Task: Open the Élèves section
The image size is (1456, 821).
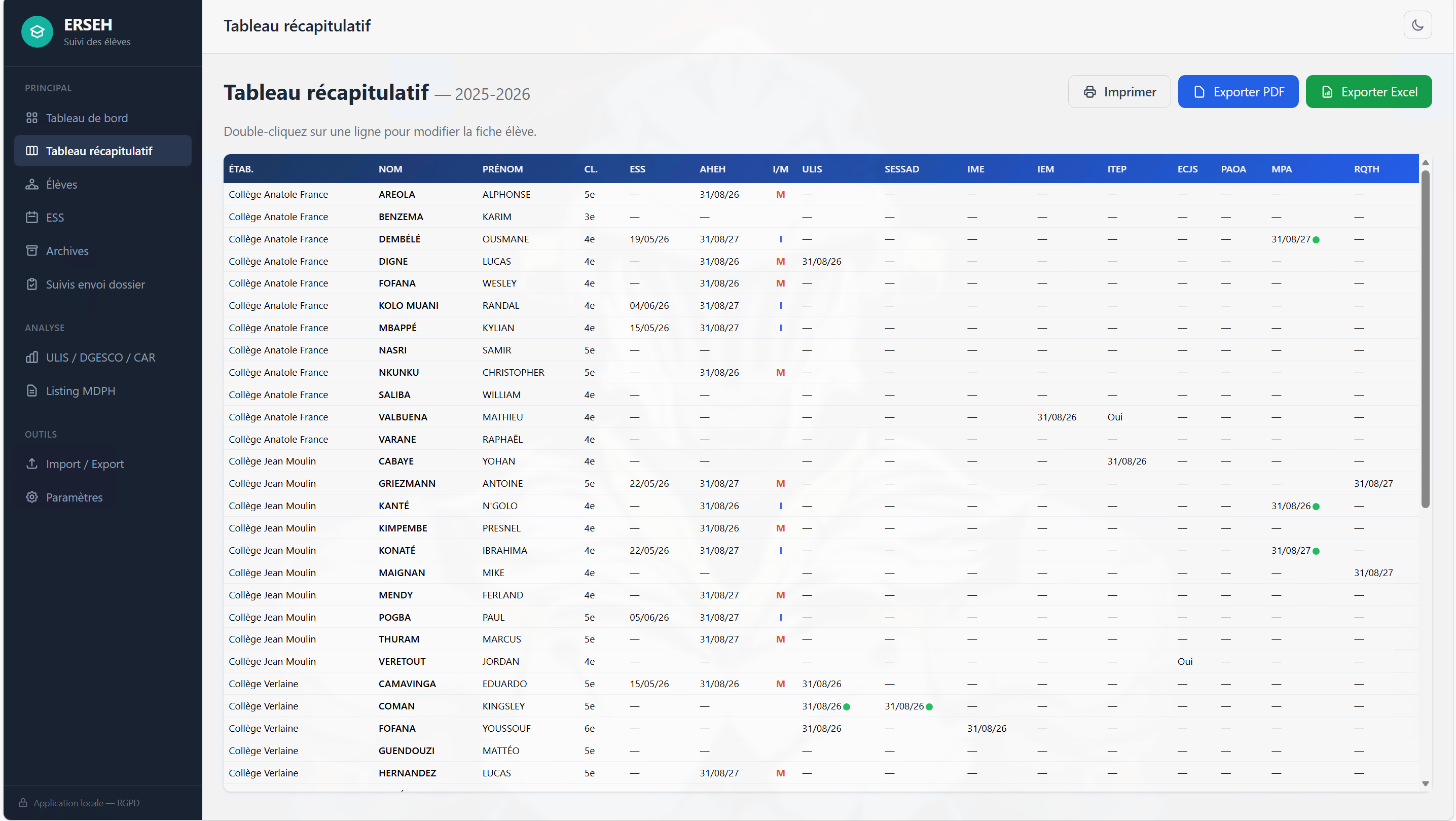Action: [x=102, y=184]
